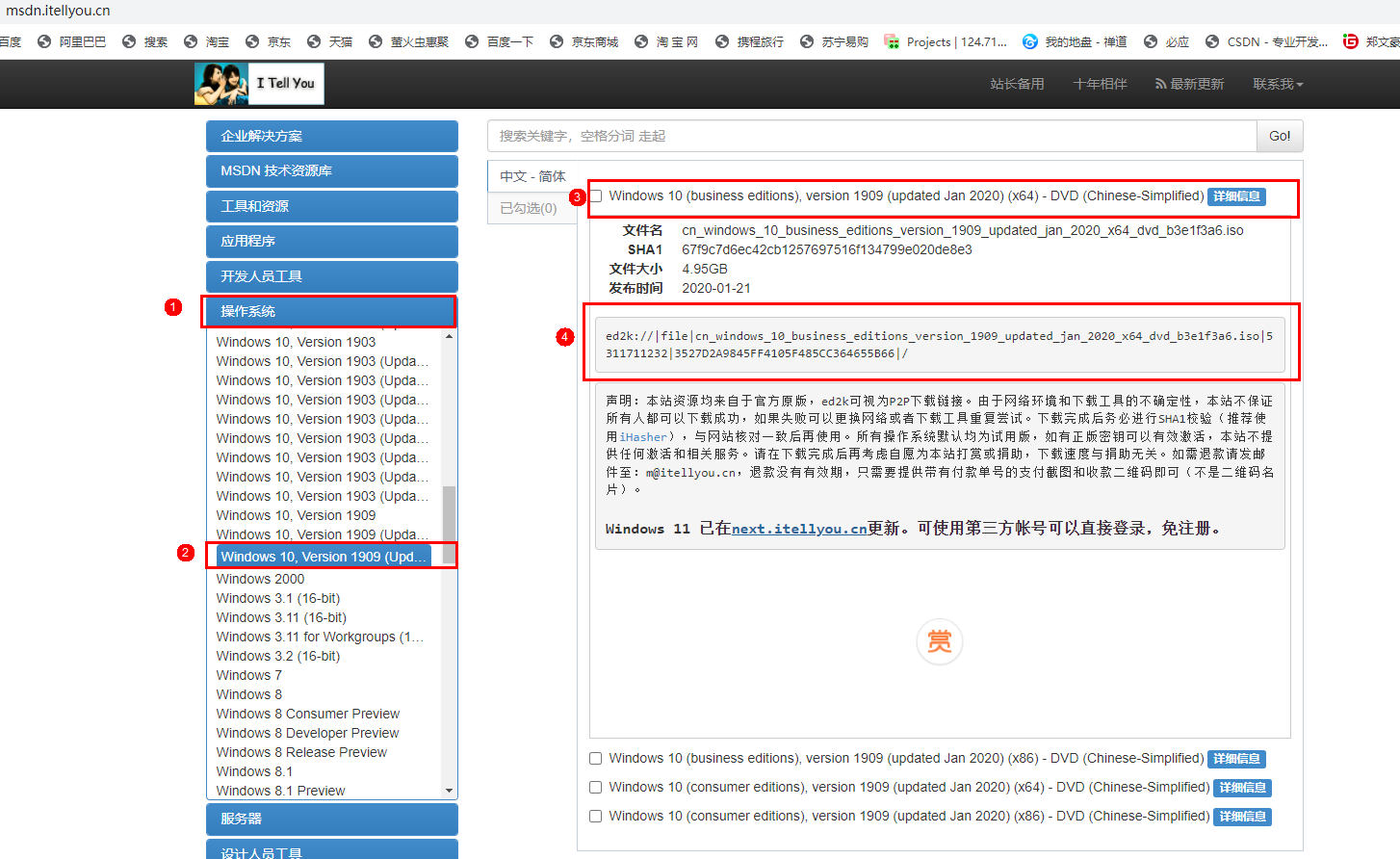The width and height of the screenshot is (1400, 859).
Task: Click the SHA1 hash value text
Action: click(x=827, y=249)
